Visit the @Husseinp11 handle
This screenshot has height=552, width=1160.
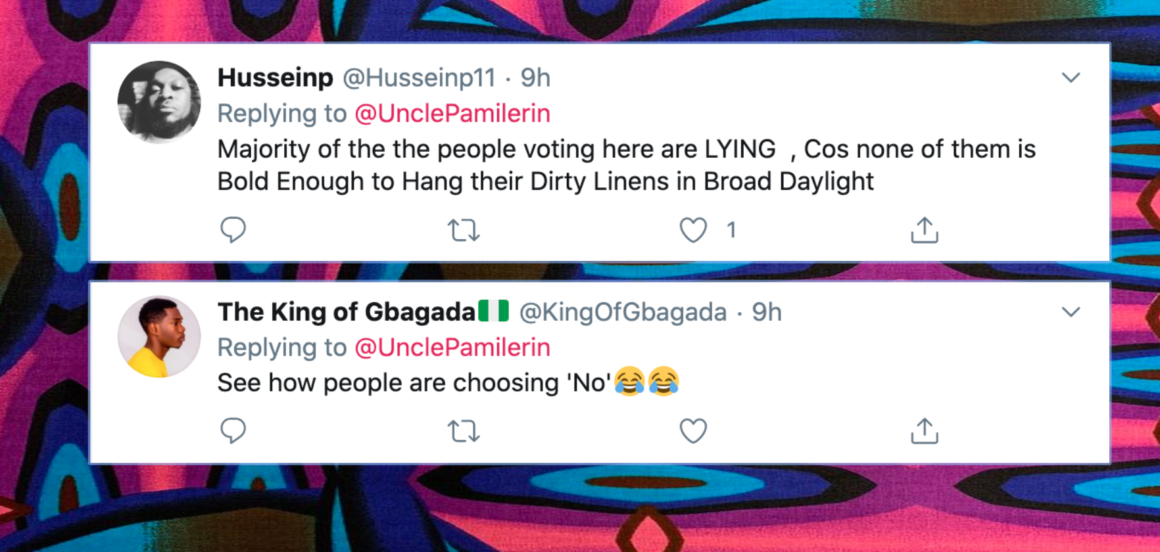[420, 78]
